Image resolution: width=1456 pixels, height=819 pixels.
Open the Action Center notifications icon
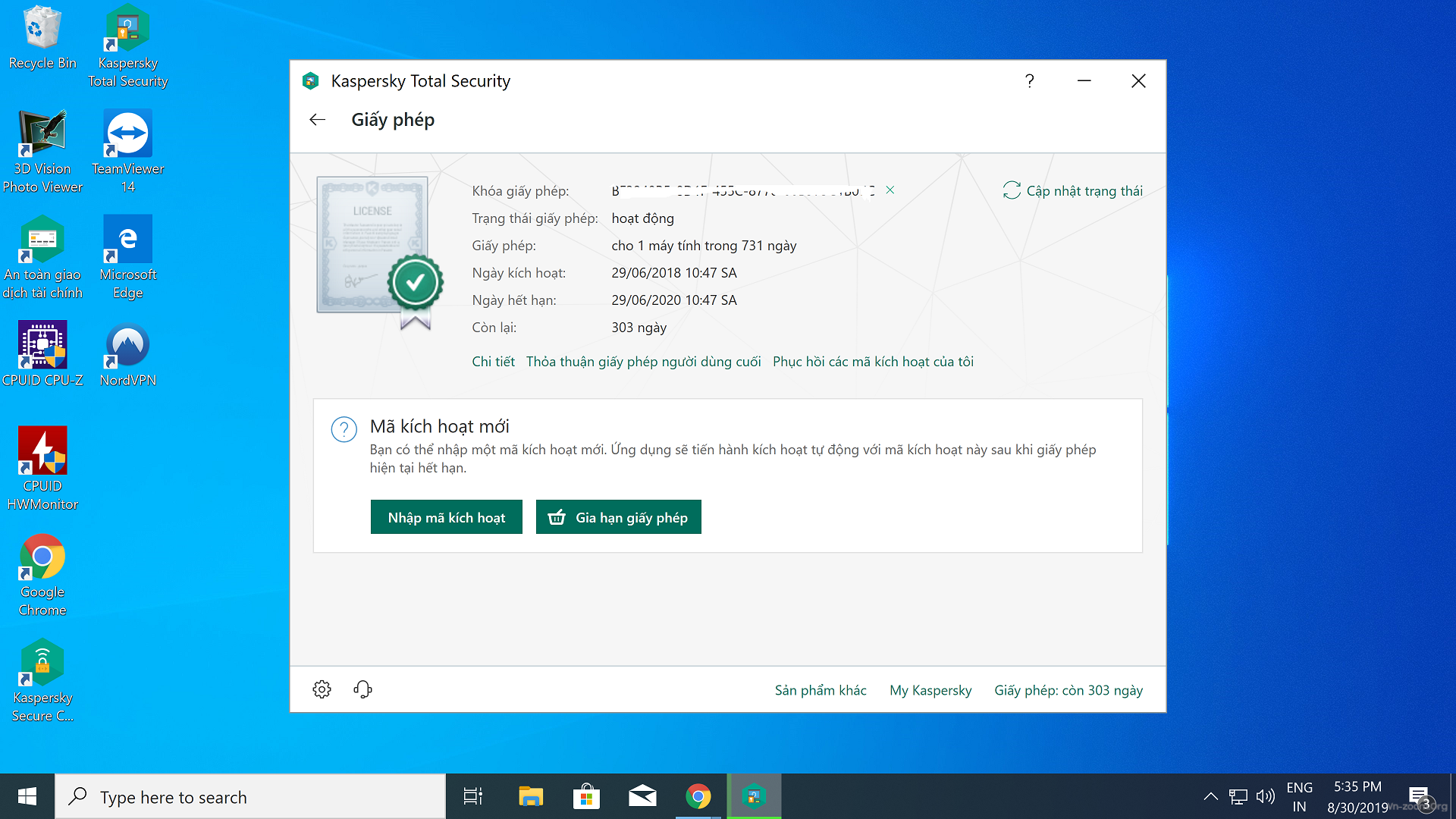pyautogui.click(x=1420, y=796)
